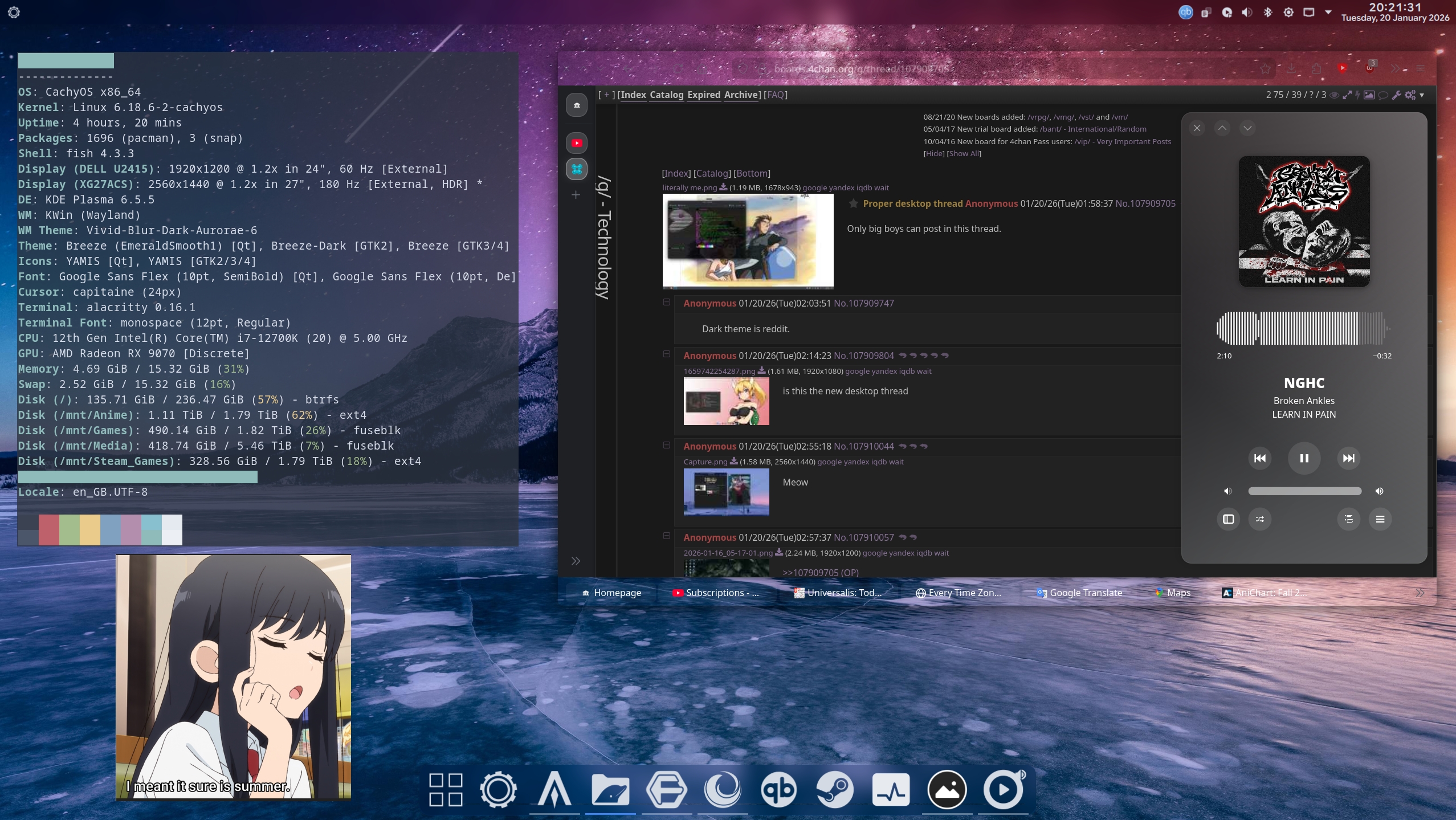Expand the 4chan X settings dropdown arrow
The height and width of the screenshot is (820, 1456).
click(x=1422, y=95)
